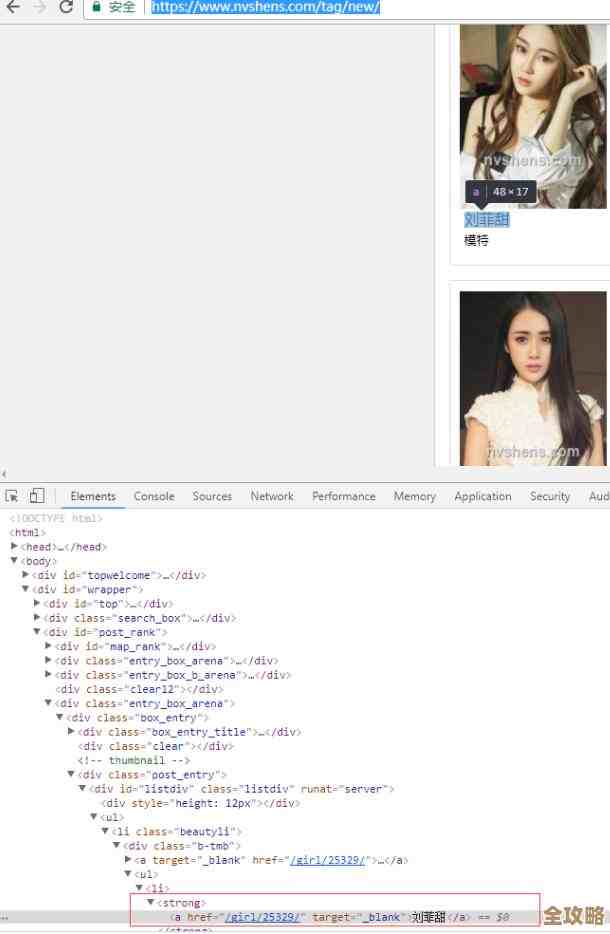Click the browser back arrow
Screen dimensions: 610x934
(x=13, y=7)
